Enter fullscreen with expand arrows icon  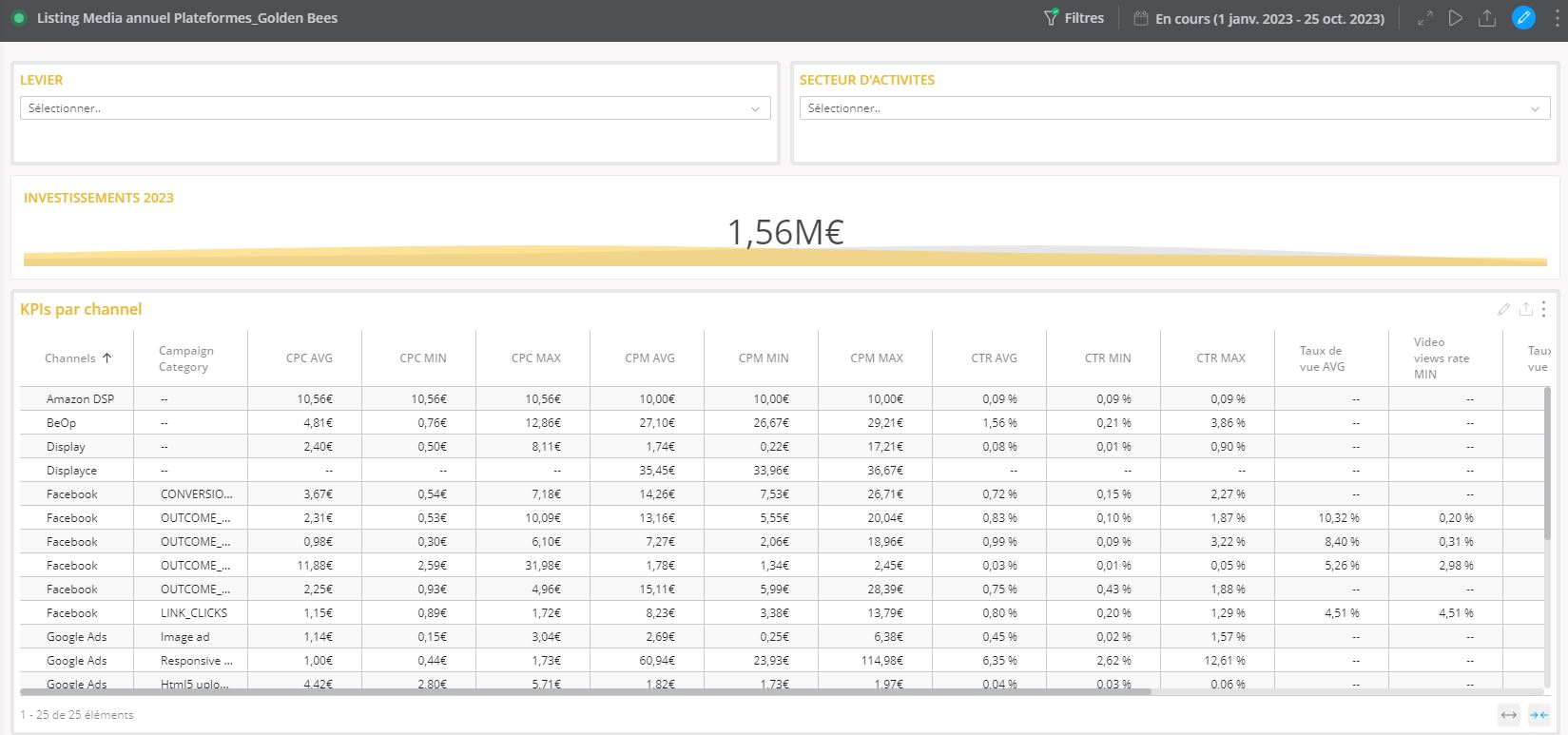[x=1424, y=18]
